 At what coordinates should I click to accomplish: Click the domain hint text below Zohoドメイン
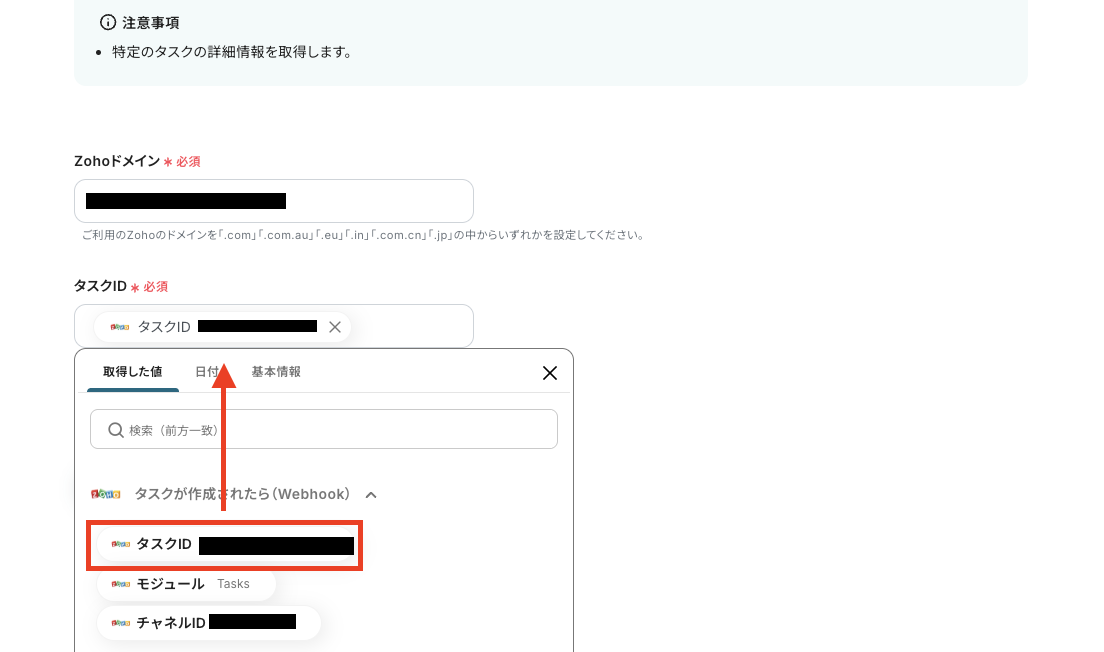tap(364, 235)
